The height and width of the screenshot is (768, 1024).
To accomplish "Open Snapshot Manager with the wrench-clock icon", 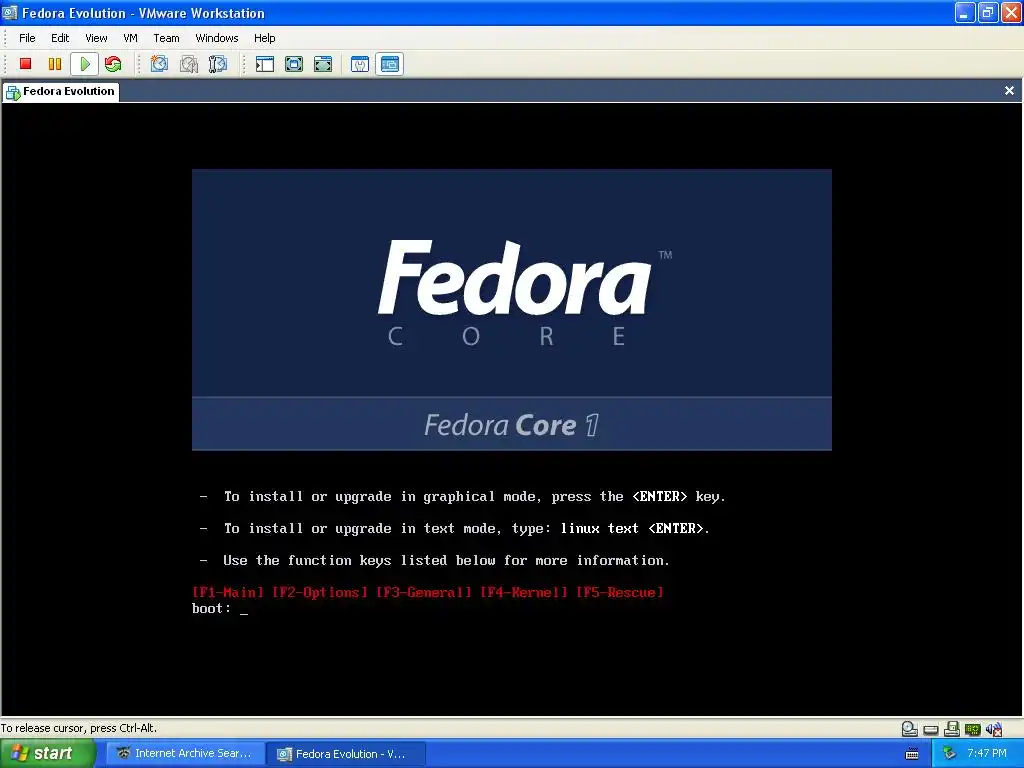I will click(217, 63).
